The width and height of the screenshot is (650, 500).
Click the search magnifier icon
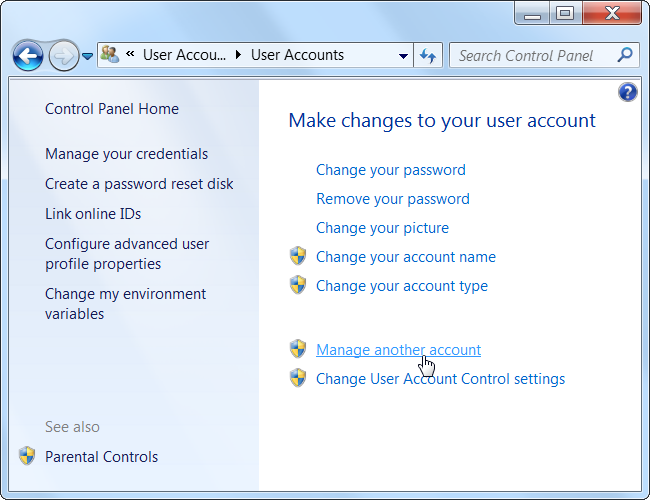(x=625, y=55)
